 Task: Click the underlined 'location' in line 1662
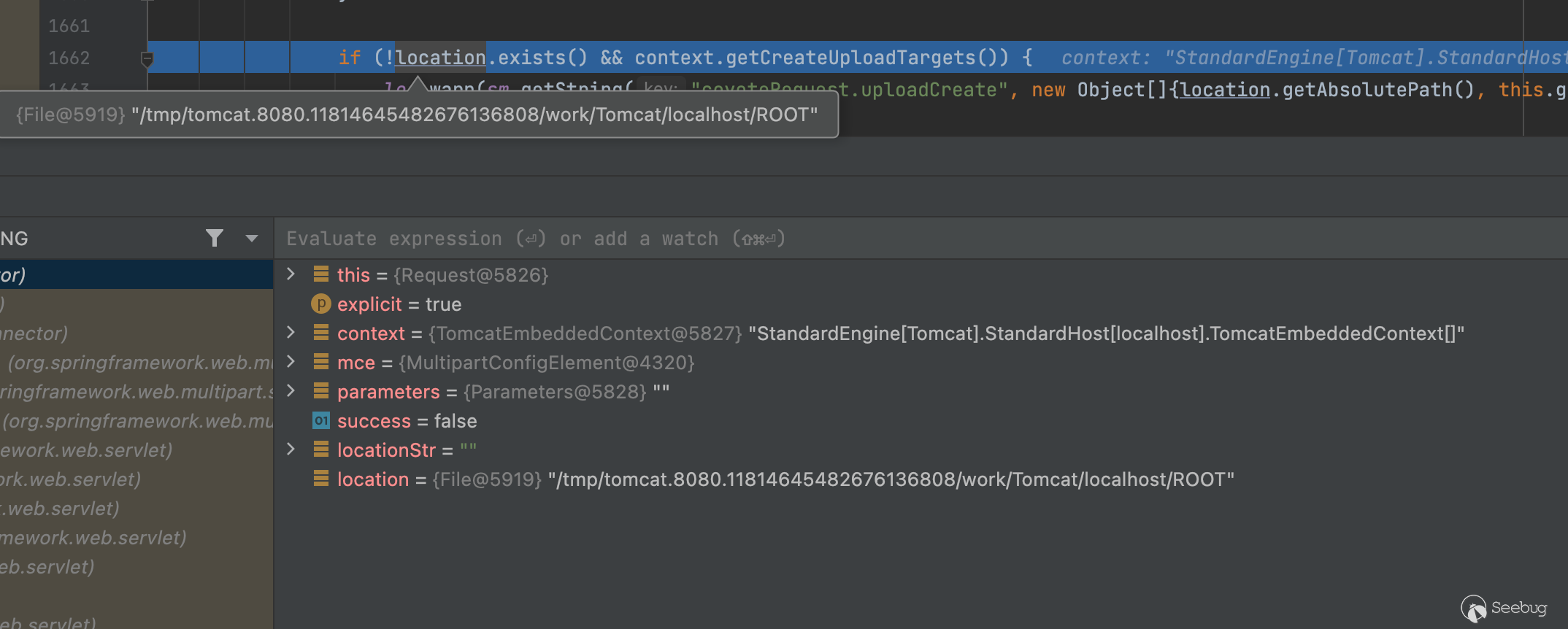(x=441, y=58)
